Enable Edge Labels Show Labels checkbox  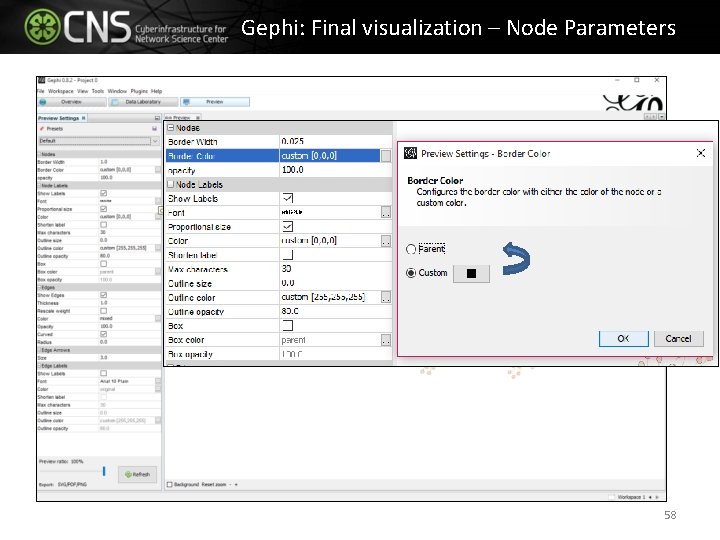103,373
